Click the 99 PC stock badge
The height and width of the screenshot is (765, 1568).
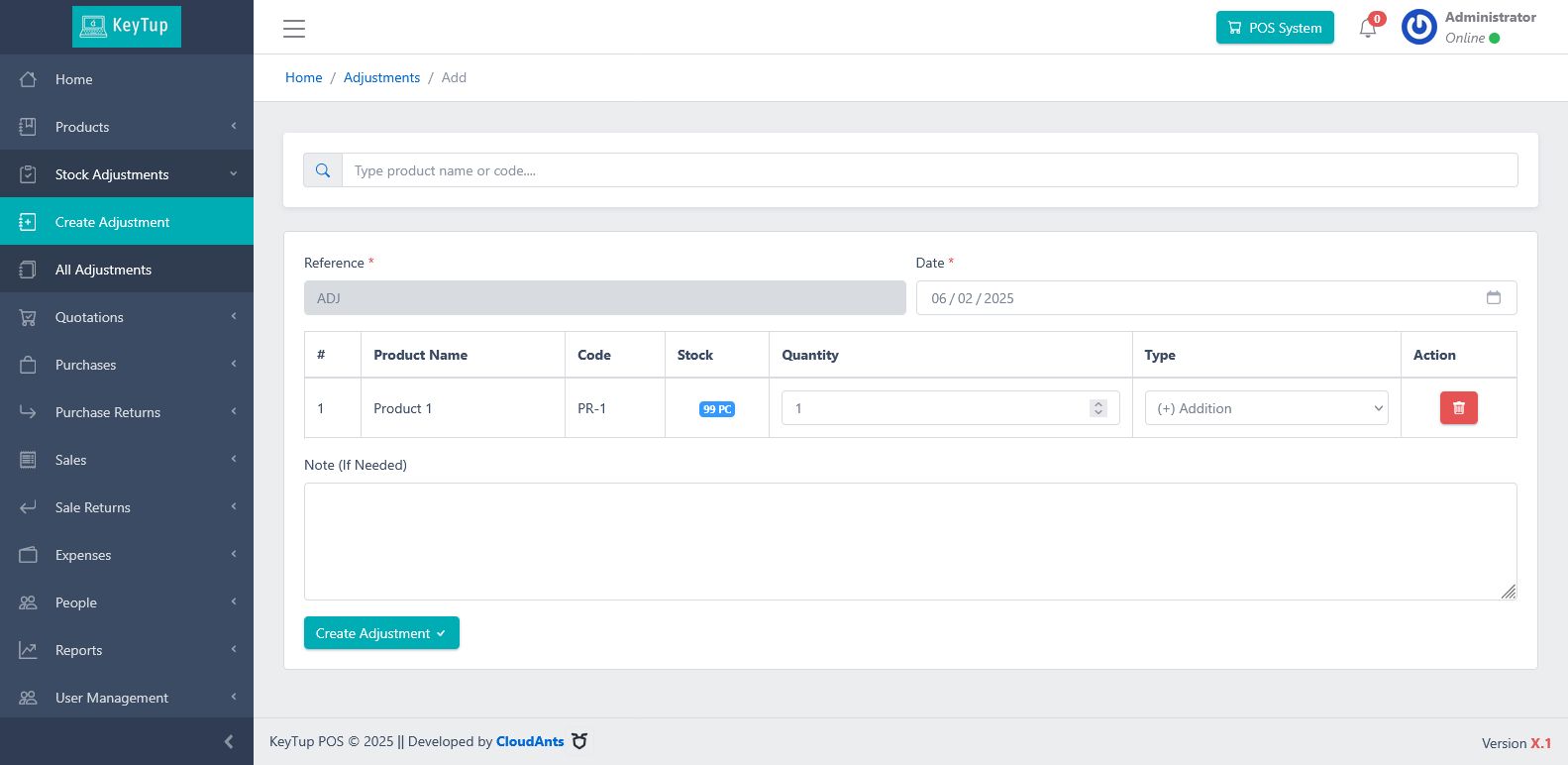[717, 409]
